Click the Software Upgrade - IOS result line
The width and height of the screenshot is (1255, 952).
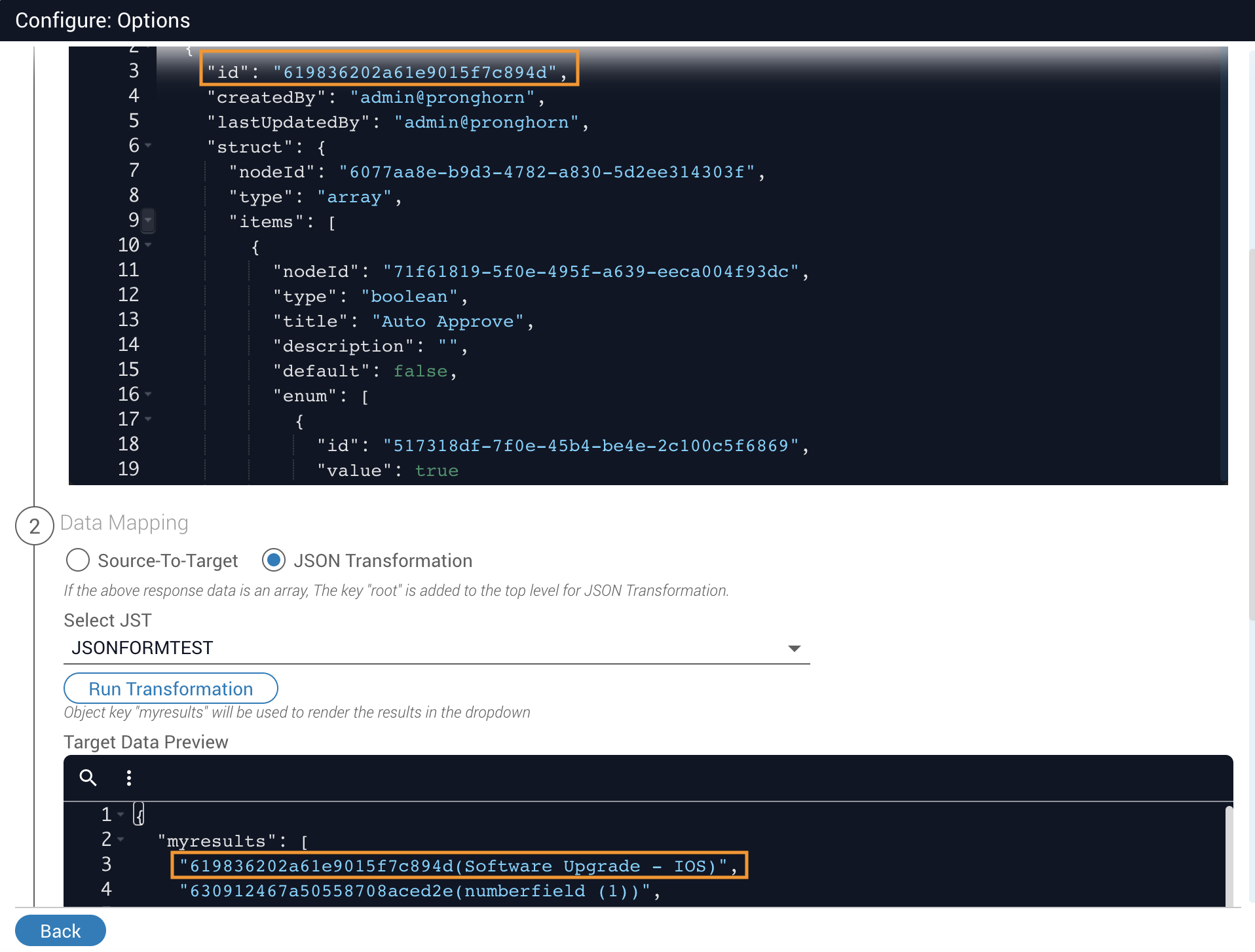458,866
